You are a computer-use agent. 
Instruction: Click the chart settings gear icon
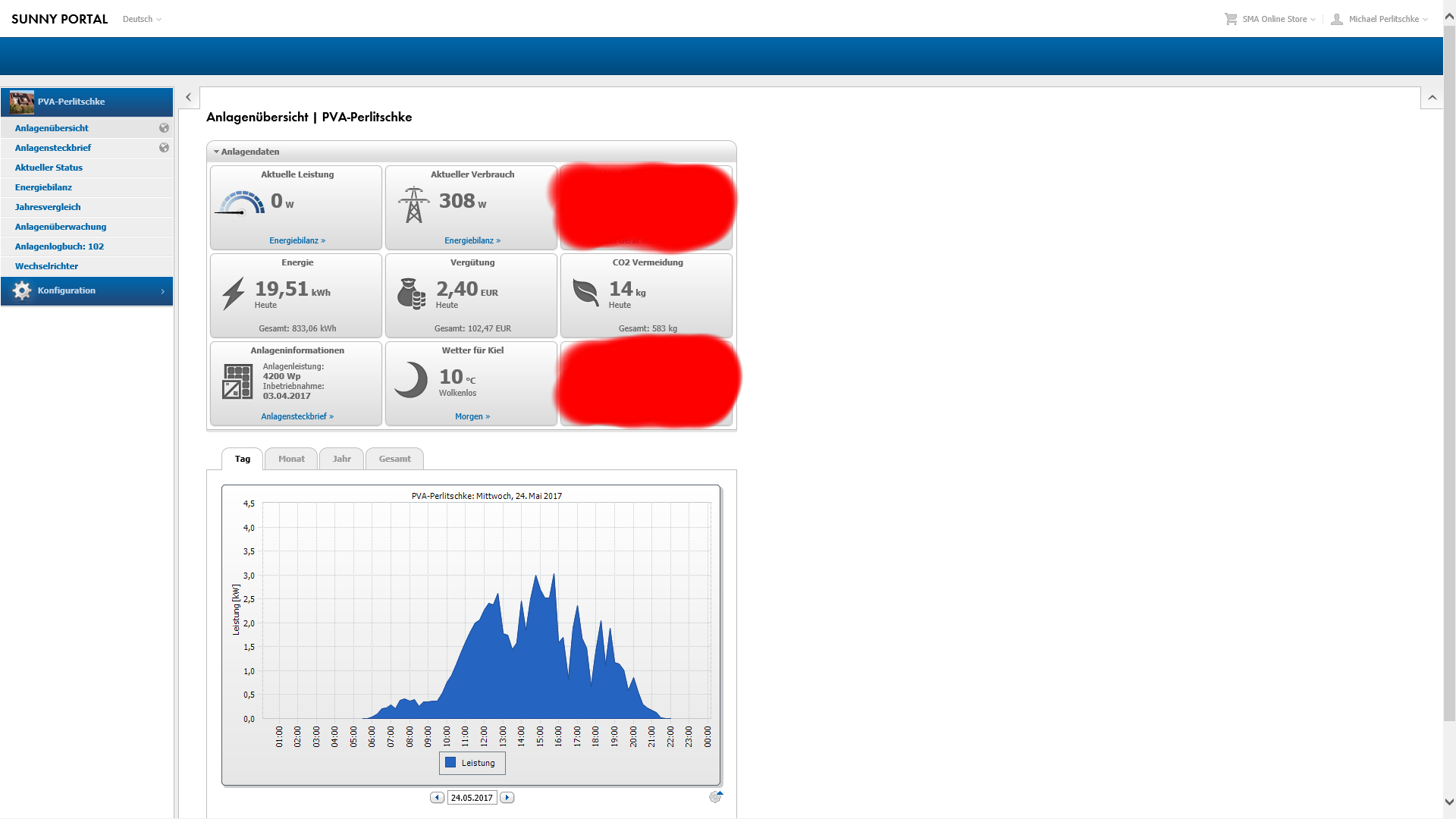[715, 797]
